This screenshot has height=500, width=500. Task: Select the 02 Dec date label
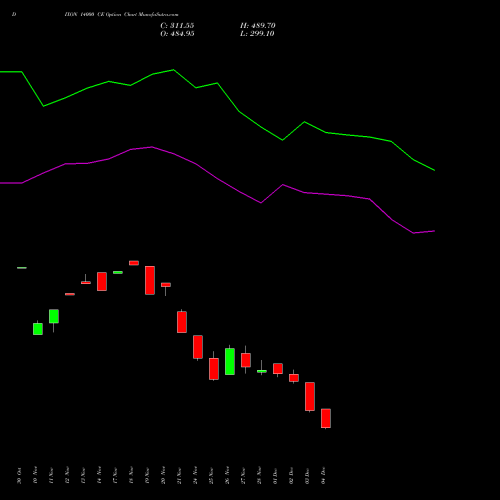pos(291,475)
